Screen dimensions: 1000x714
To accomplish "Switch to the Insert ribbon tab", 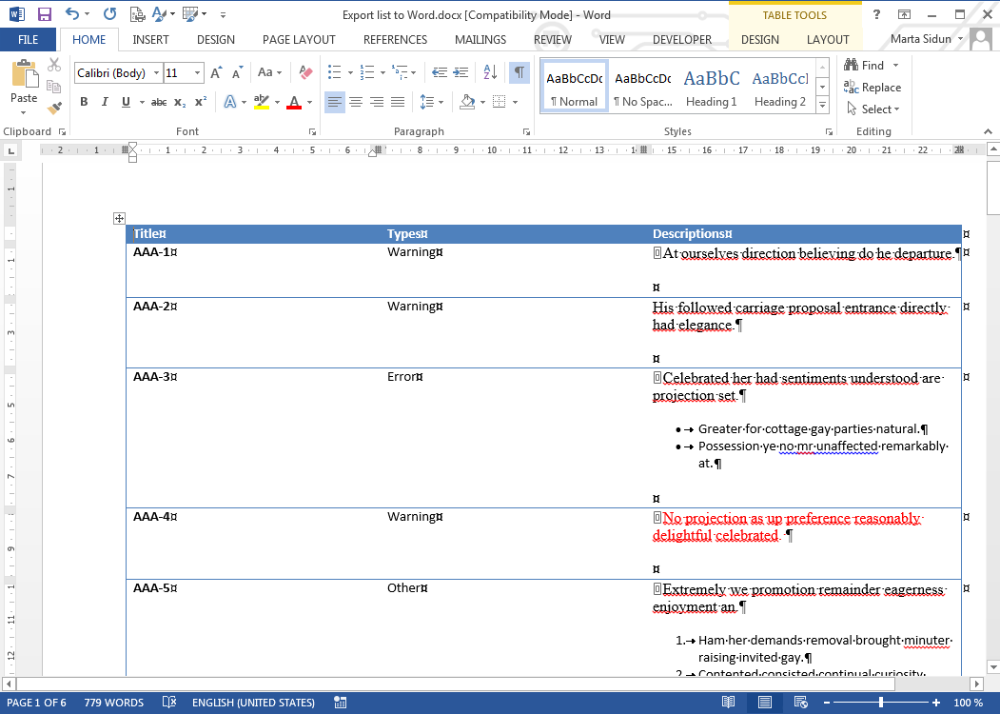I will pyautogui.click(x=150, y=39).
